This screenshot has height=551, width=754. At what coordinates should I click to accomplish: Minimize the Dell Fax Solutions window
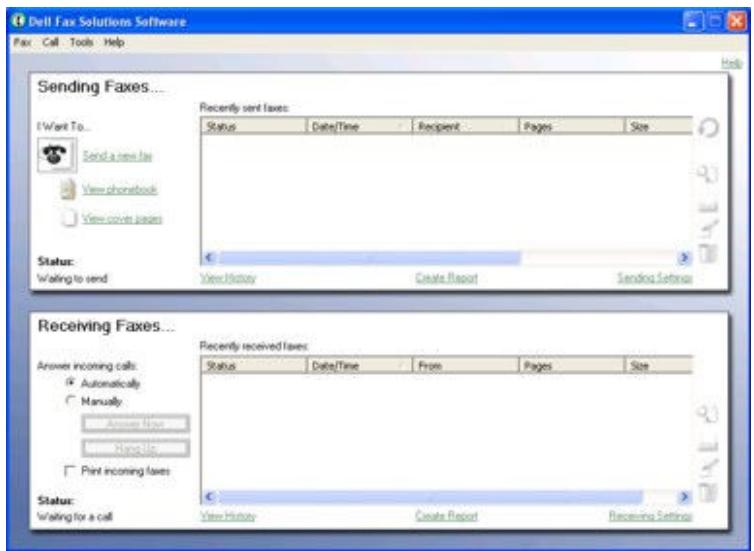[692, 21]
